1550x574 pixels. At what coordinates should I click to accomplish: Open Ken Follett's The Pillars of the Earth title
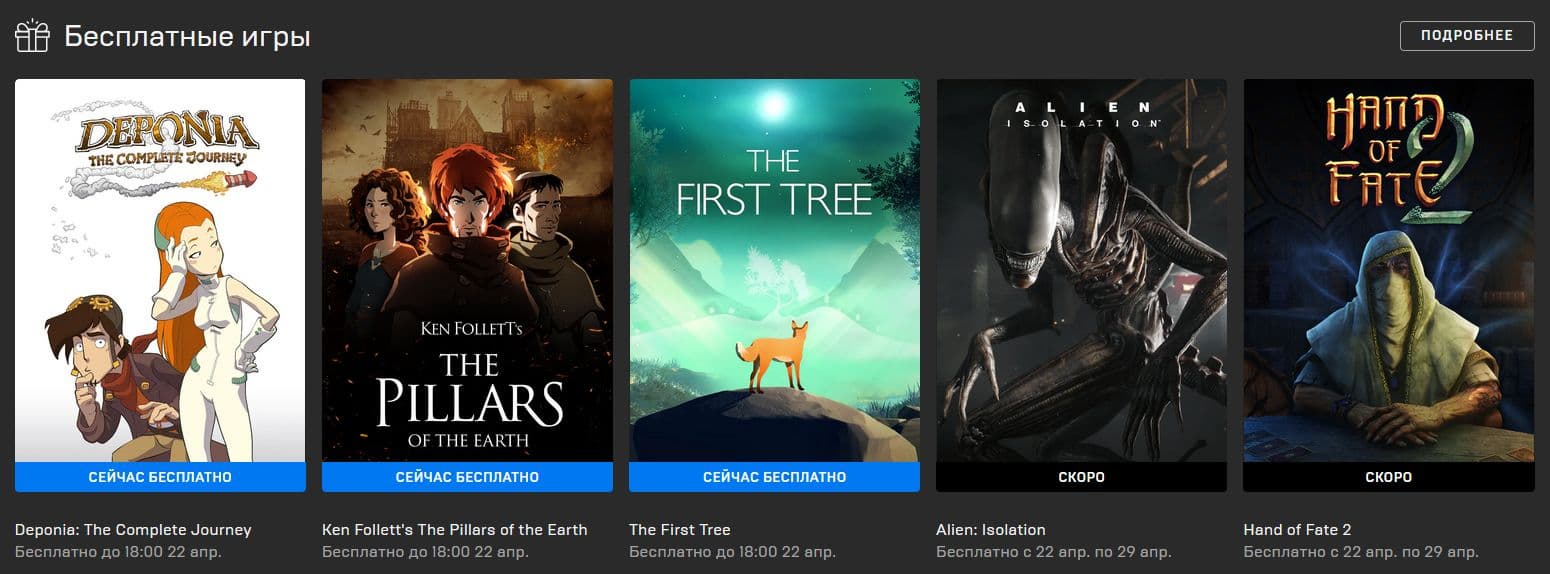coord(455,530)
